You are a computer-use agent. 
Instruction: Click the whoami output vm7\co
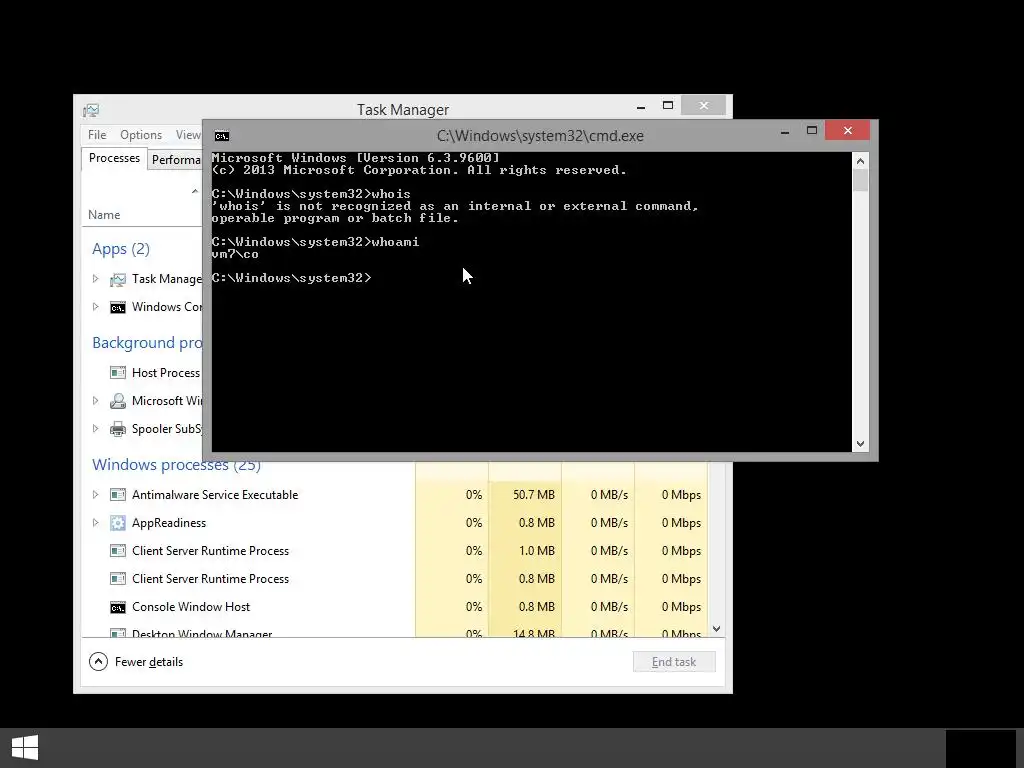[x=235, y=254]
